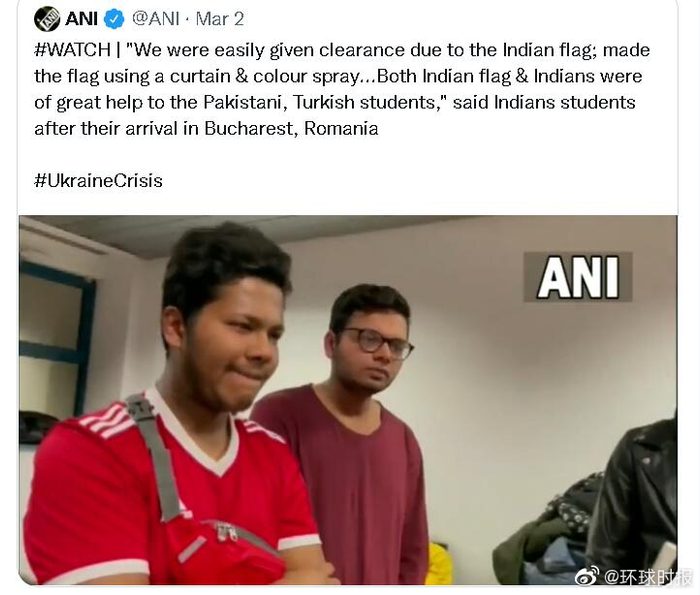Viewport: 700px width, 595px height.
Task: Open the #UkraineCrisis hashtag
Action: pyautogui.click(x=98, y=181)
